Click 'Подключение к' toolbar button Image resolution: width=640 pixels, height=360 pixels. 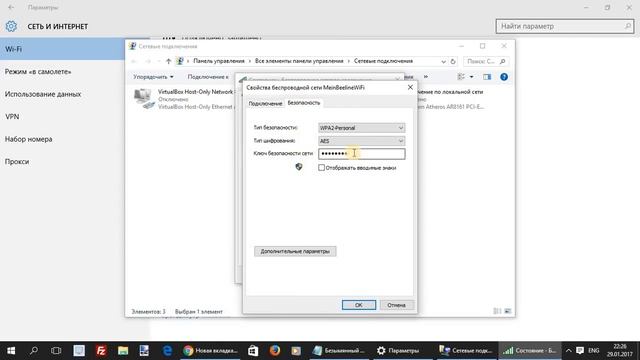coord(208,77)
